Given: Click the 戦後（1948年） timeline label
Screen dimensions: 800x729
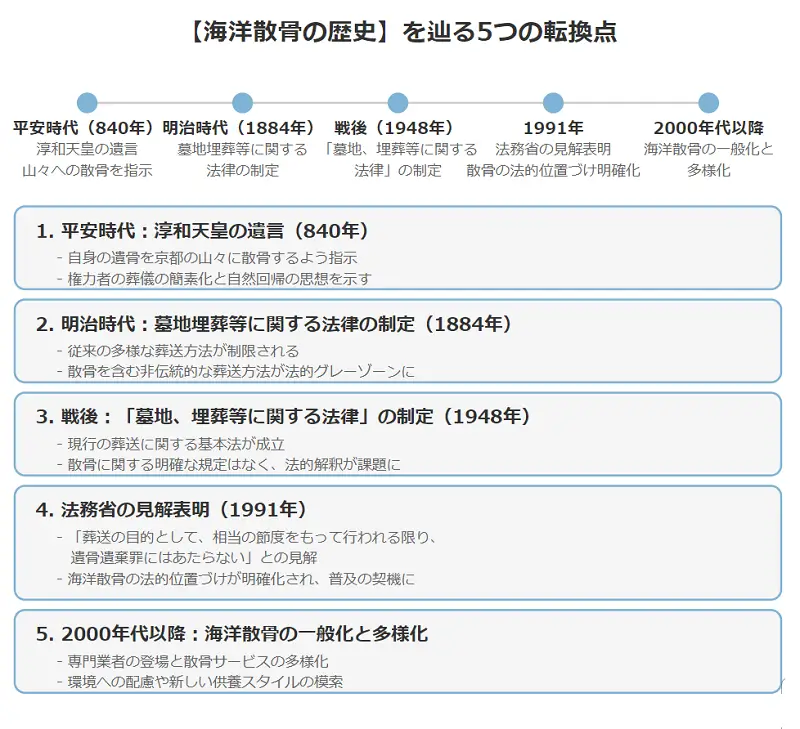Looking at the screenshot, I should pos(398,128).
